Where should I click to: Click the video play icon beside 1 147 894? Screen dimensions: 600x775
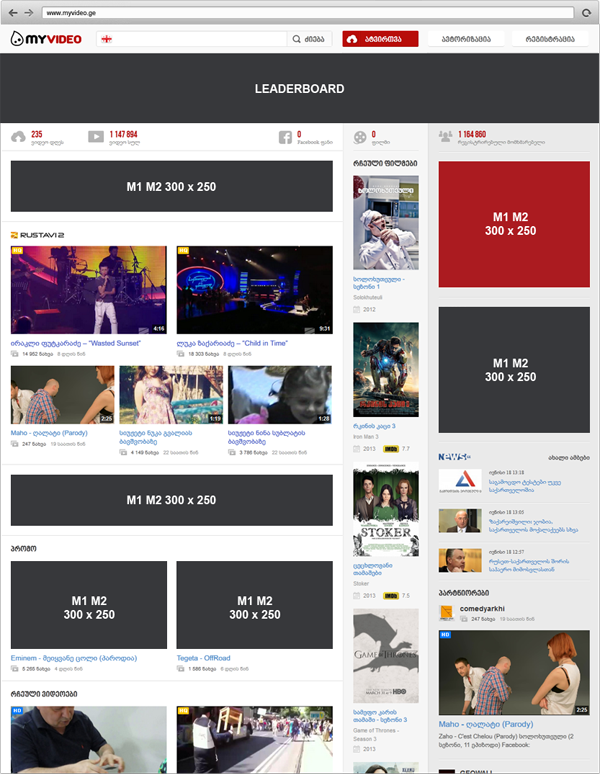point(95,138)
